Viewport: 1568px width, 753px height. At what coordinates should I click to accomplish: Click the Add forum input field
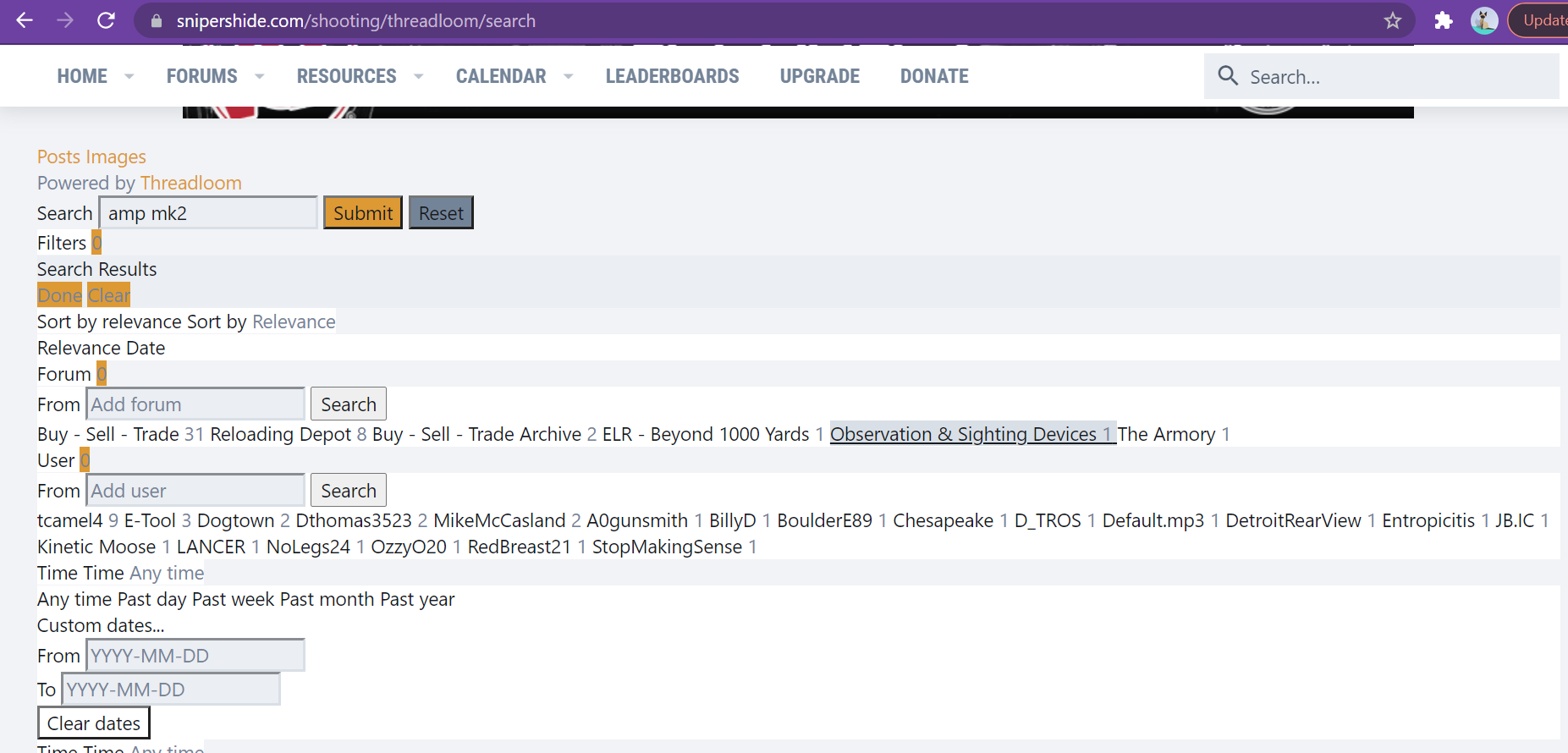195,404
